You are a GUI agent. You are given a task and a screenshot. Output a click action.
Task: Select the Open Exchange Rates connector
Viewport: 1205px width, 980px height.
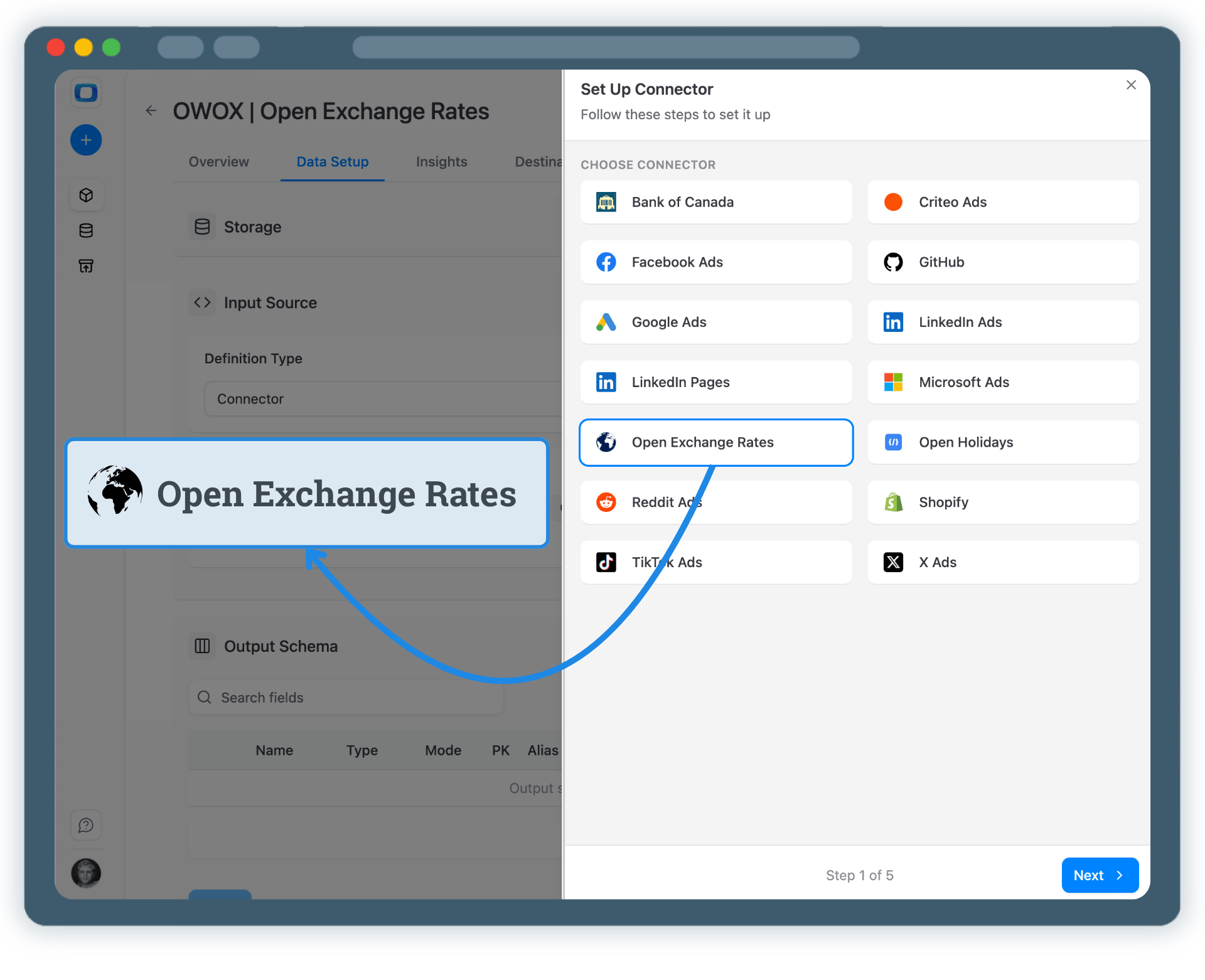click(x=715, y=442)
